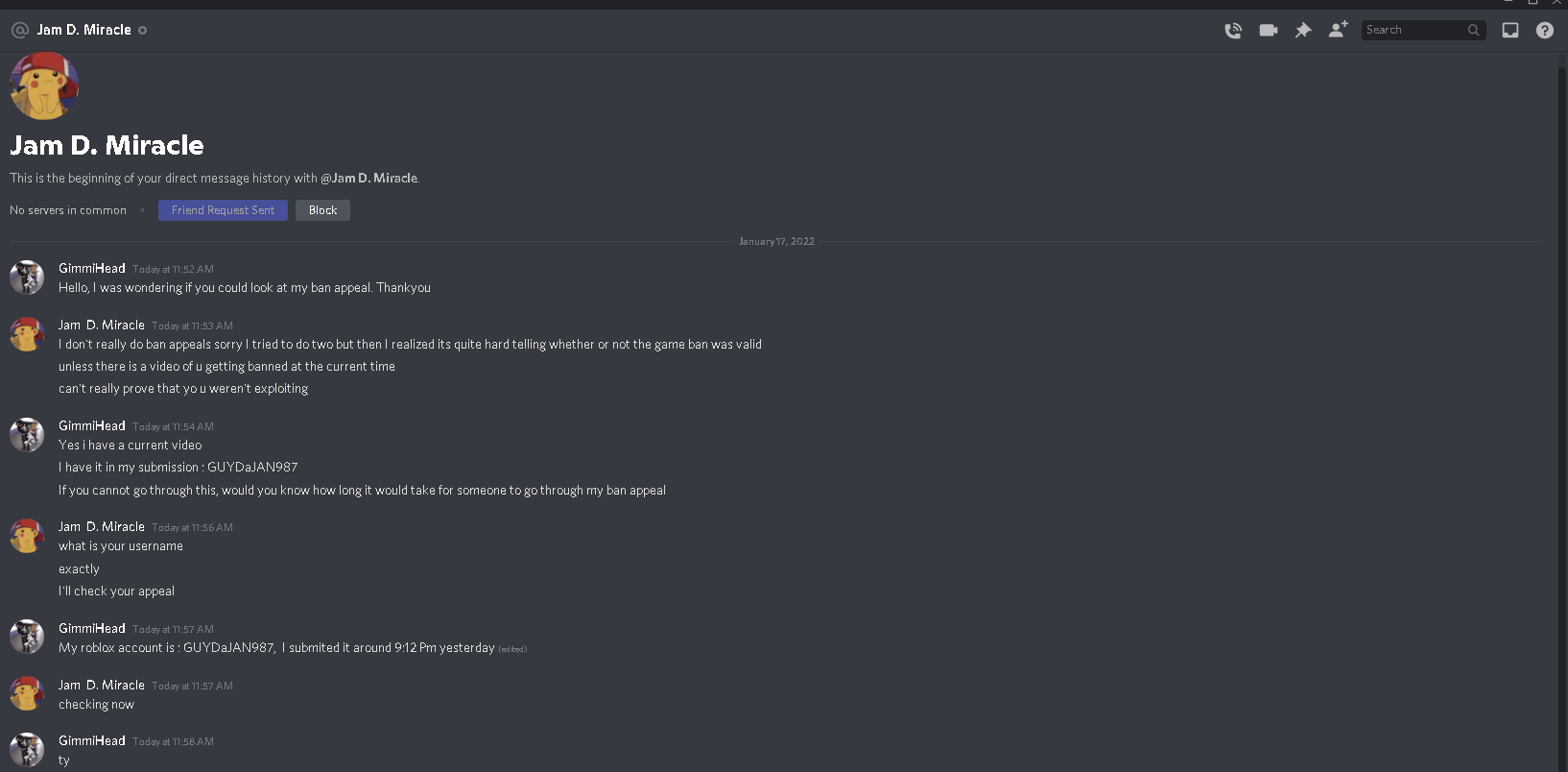Add friends to the DM
The height and width of the screenshot is (772, 1568).
[x=1338, y=30]
